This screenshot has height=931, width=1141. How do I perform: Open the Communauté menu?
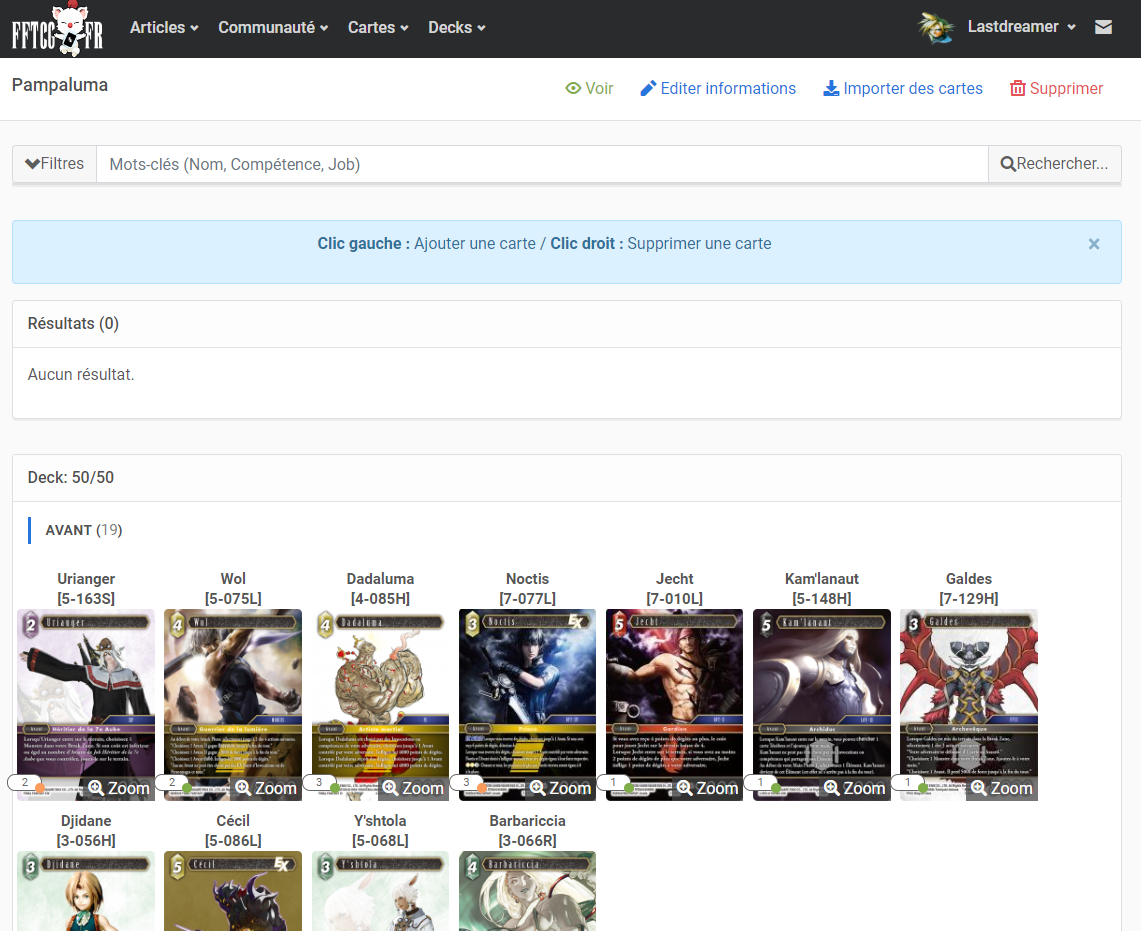click(273, 28)
